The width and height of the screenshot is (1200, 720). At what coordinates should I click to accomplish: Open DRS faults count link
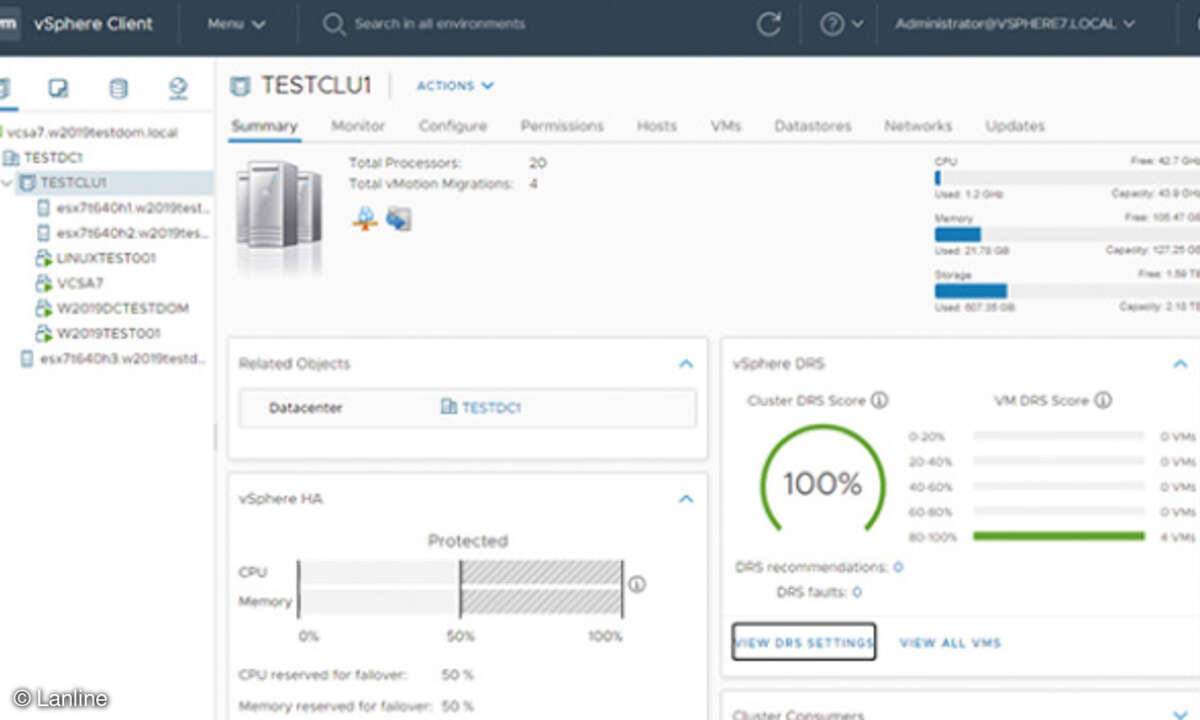pos(857,592)
